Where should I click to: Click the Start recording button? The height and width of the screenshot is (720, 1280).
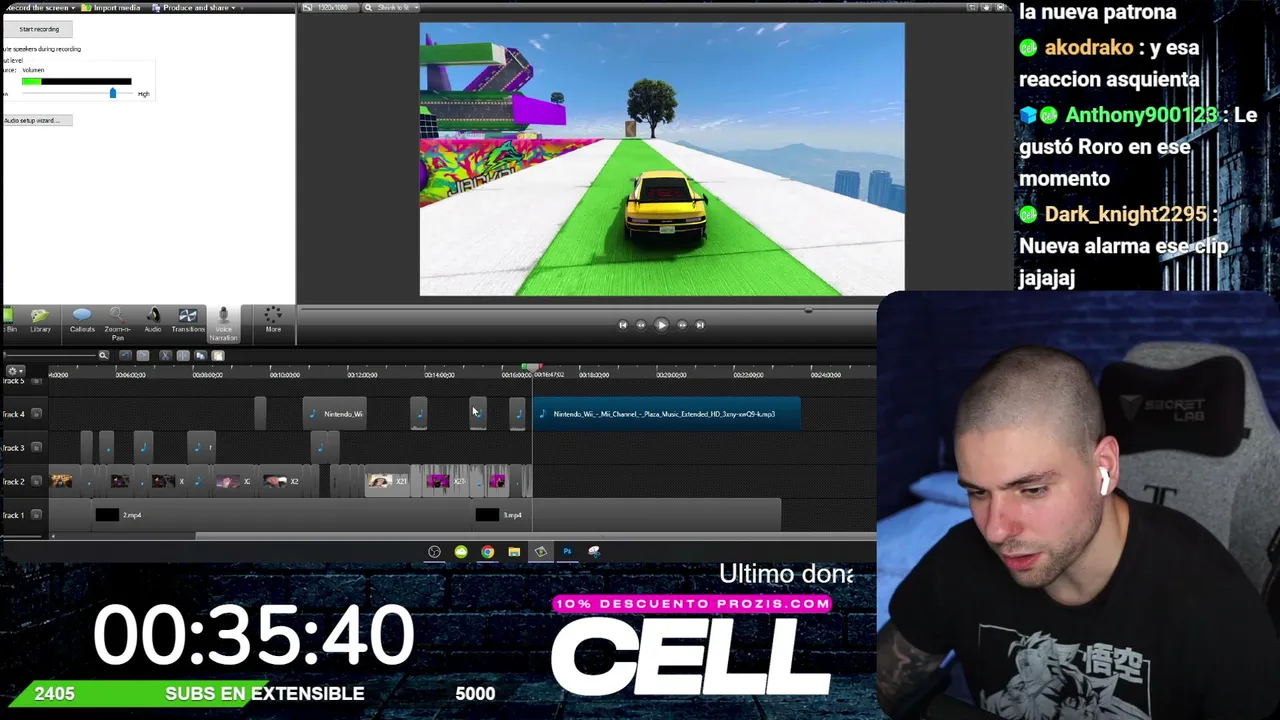coord(38,29)
